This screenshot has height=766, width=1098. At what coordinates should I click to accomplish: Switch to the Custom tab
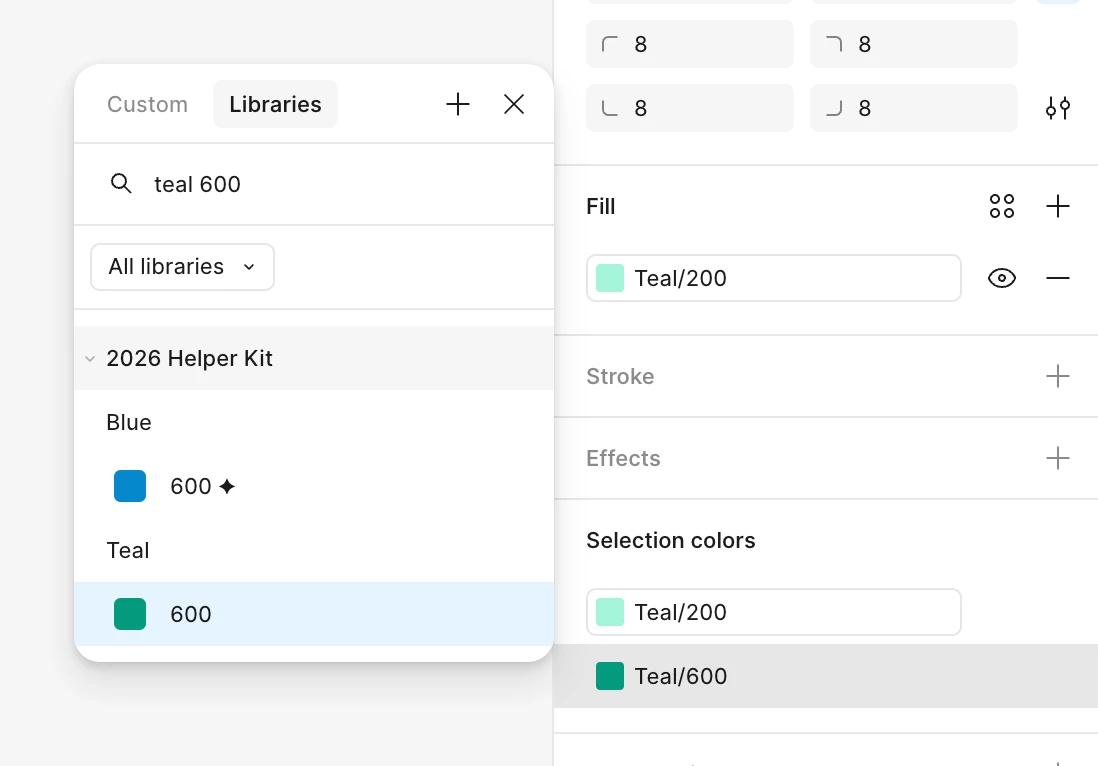pos(147,104)
